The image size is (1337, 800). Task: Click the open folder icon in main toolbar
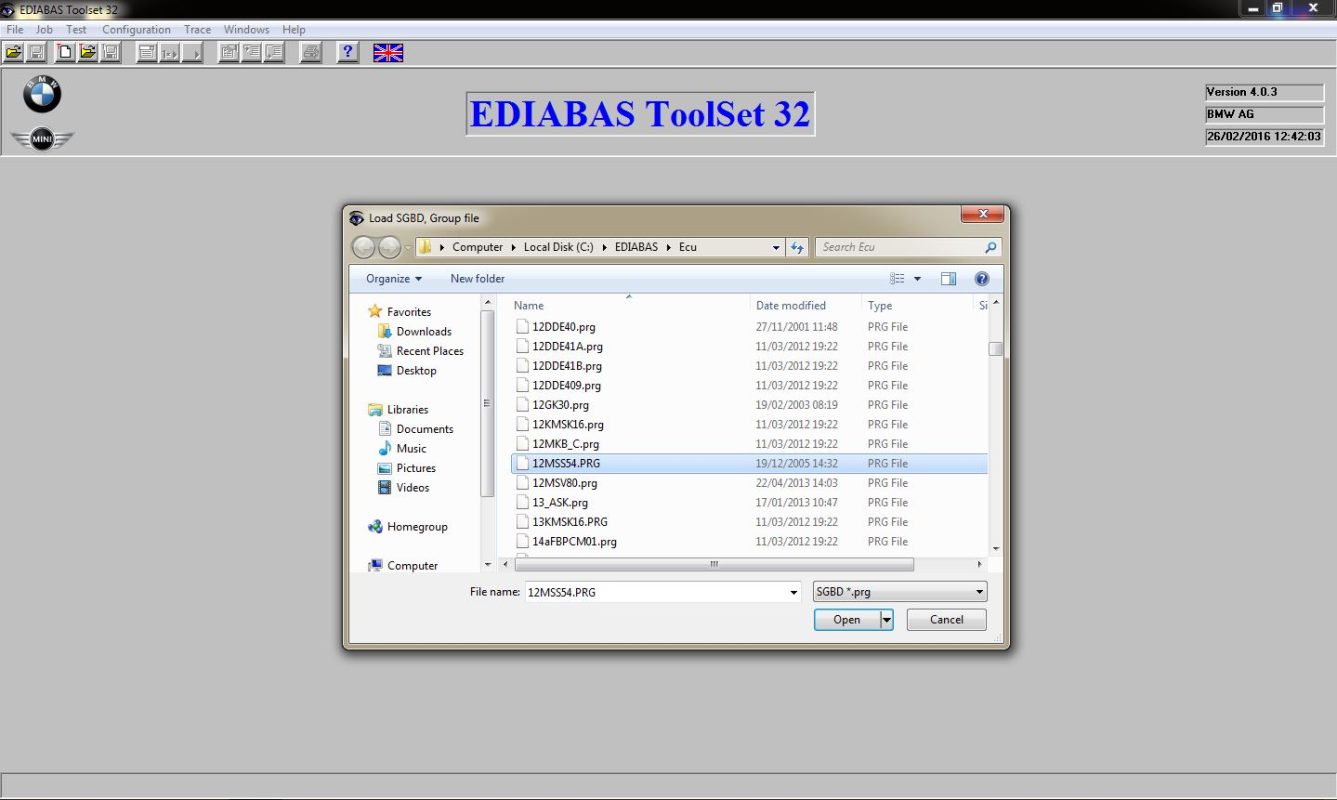(14, 52)
